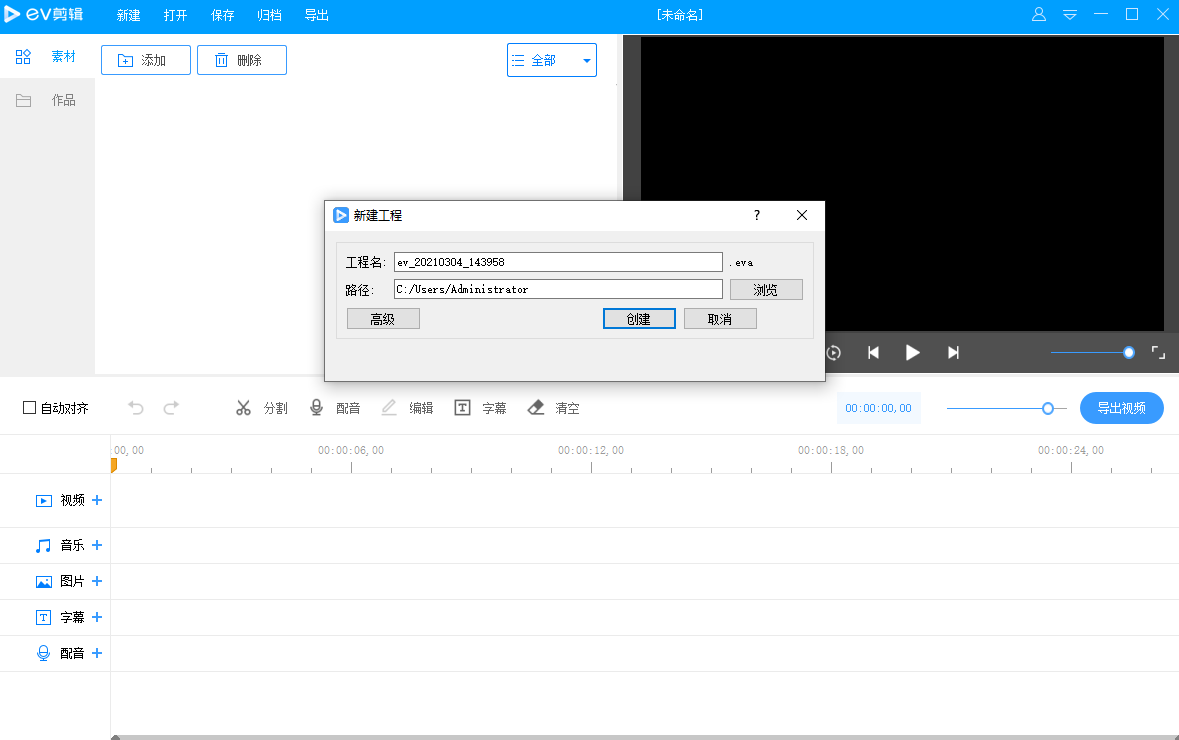The image size is (1179, 740).
Task: Play the preview video
Action: coord(912,353)
